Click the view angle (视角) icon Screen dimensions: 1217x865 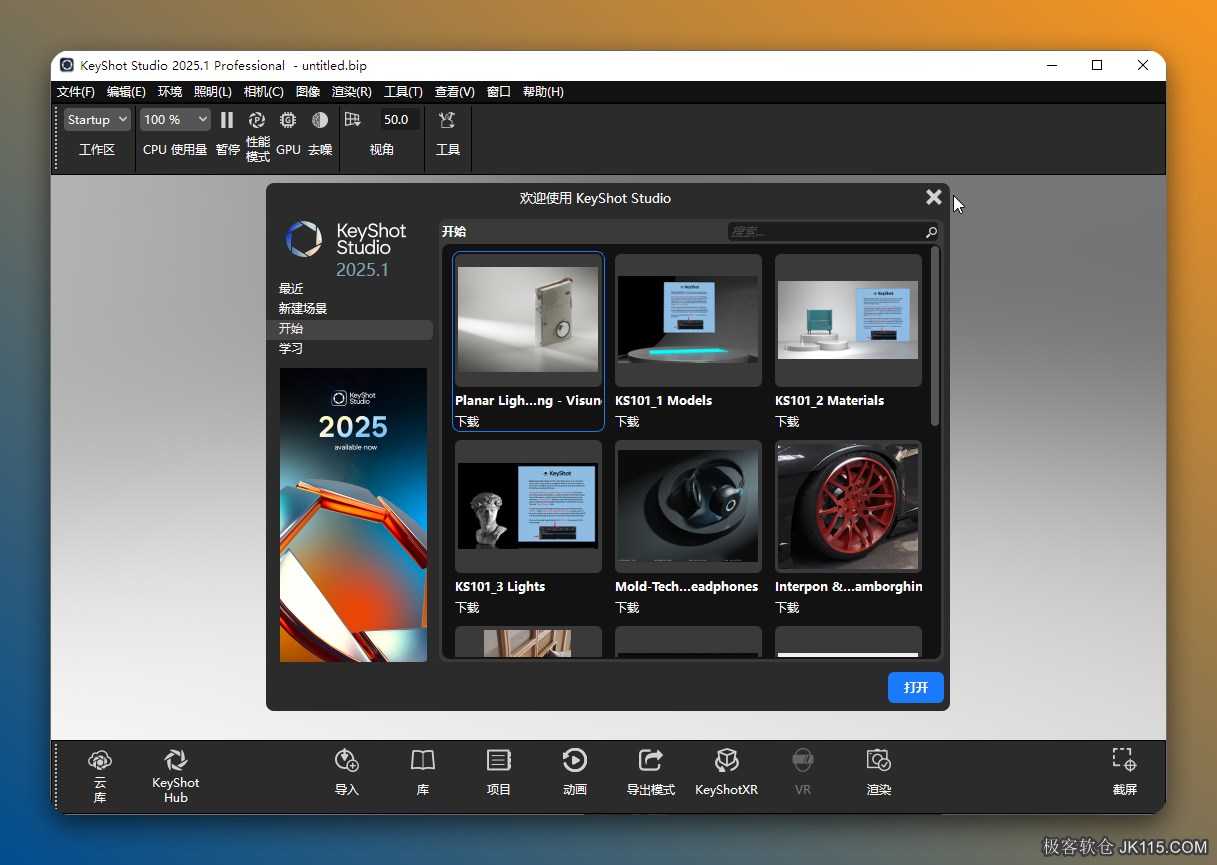(353, 120)
